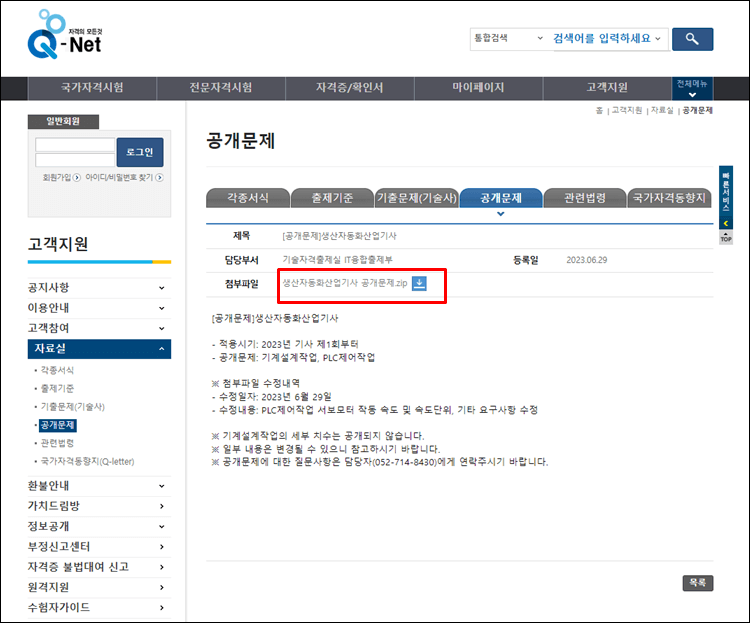Switch to the 각종서식 tab
Image resolution: width=750 pixels, height=623 pixels.
coord(248,198)
